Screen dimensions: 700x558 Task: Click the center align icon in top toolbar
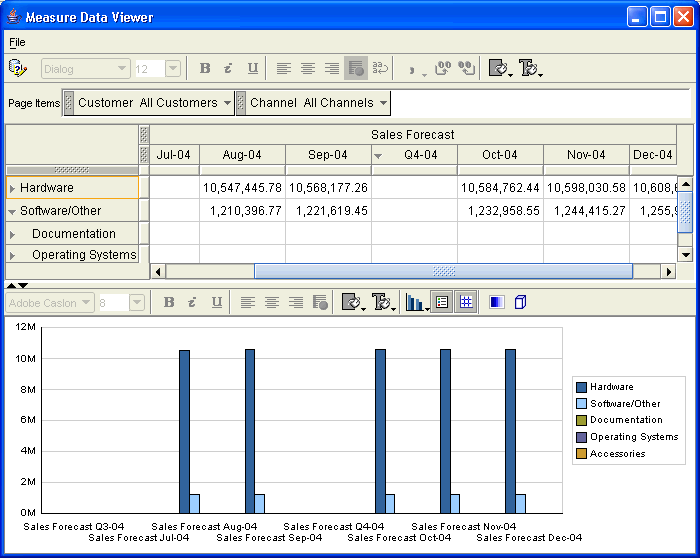tap(308, 68)
